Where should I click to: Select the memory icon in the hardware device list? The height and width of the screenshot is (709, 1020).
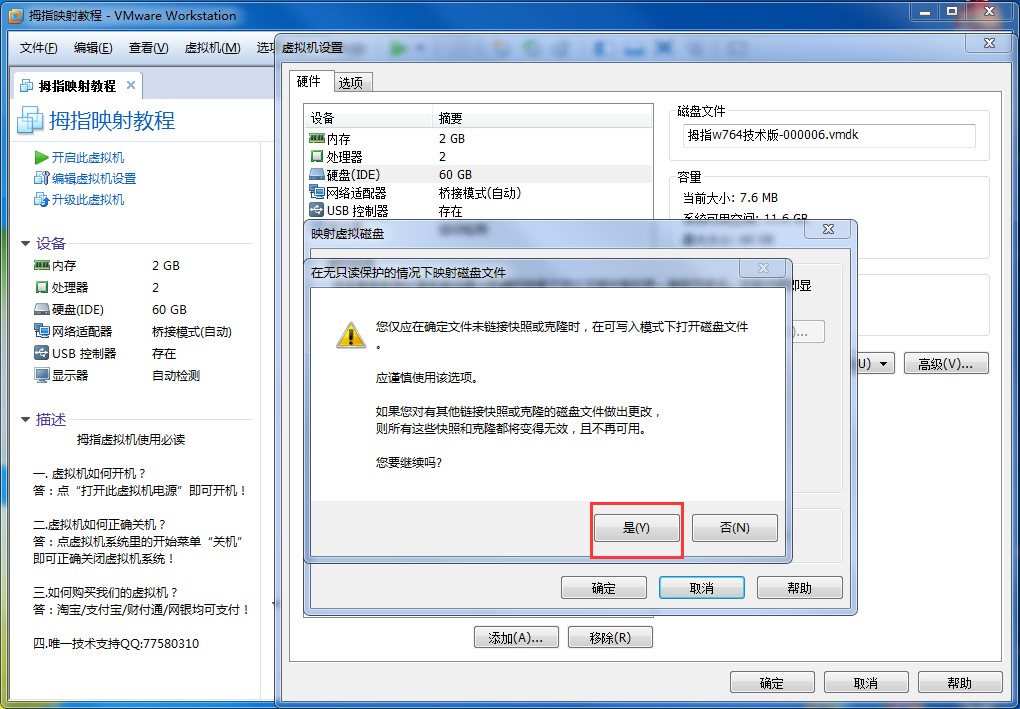pyautogui.click(x=317, y=139)
